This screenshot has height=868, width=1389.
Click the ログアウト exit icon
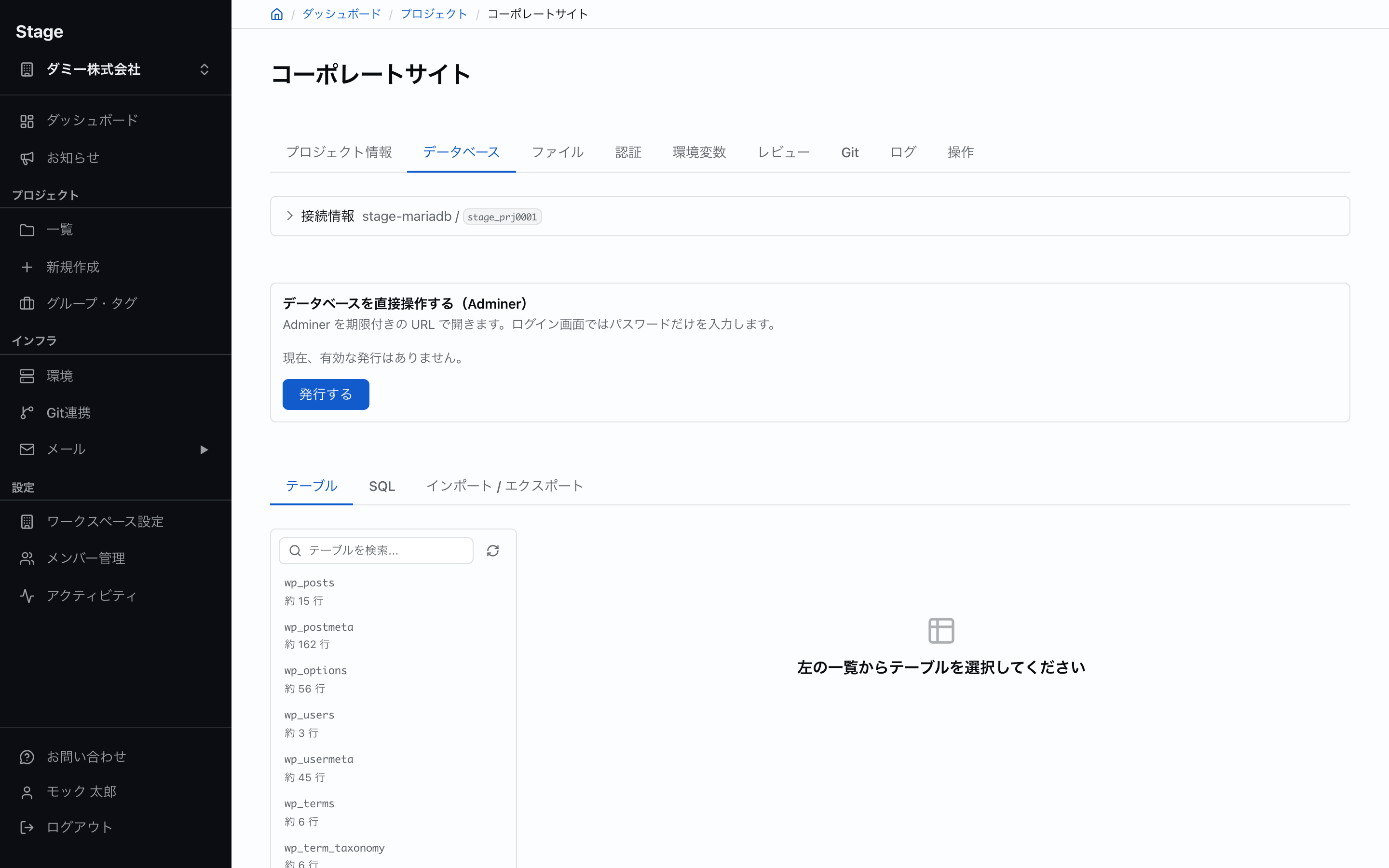pyautogui.click(x=27, y=827)
